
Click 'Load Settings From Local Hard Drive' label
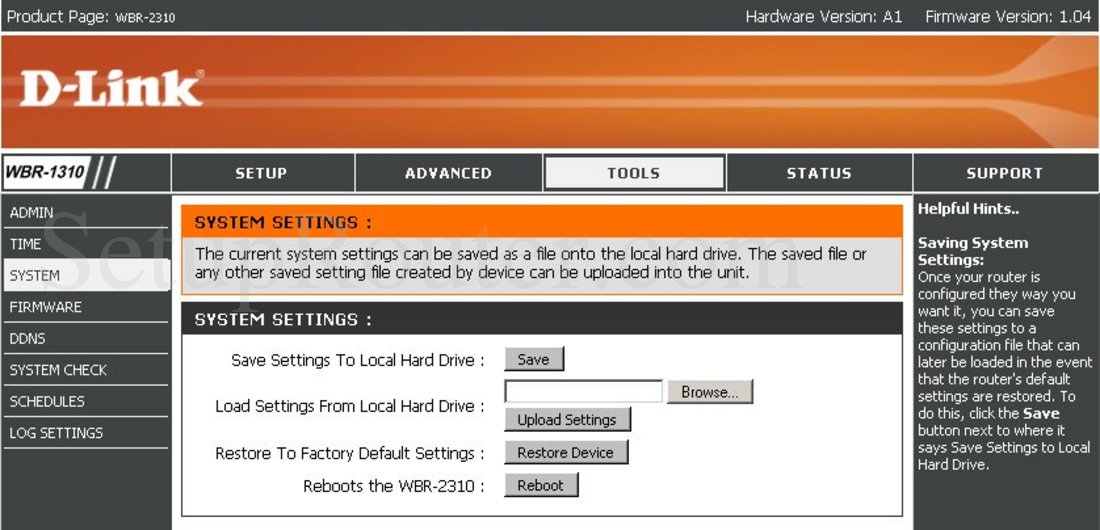(x=350, y=406)
